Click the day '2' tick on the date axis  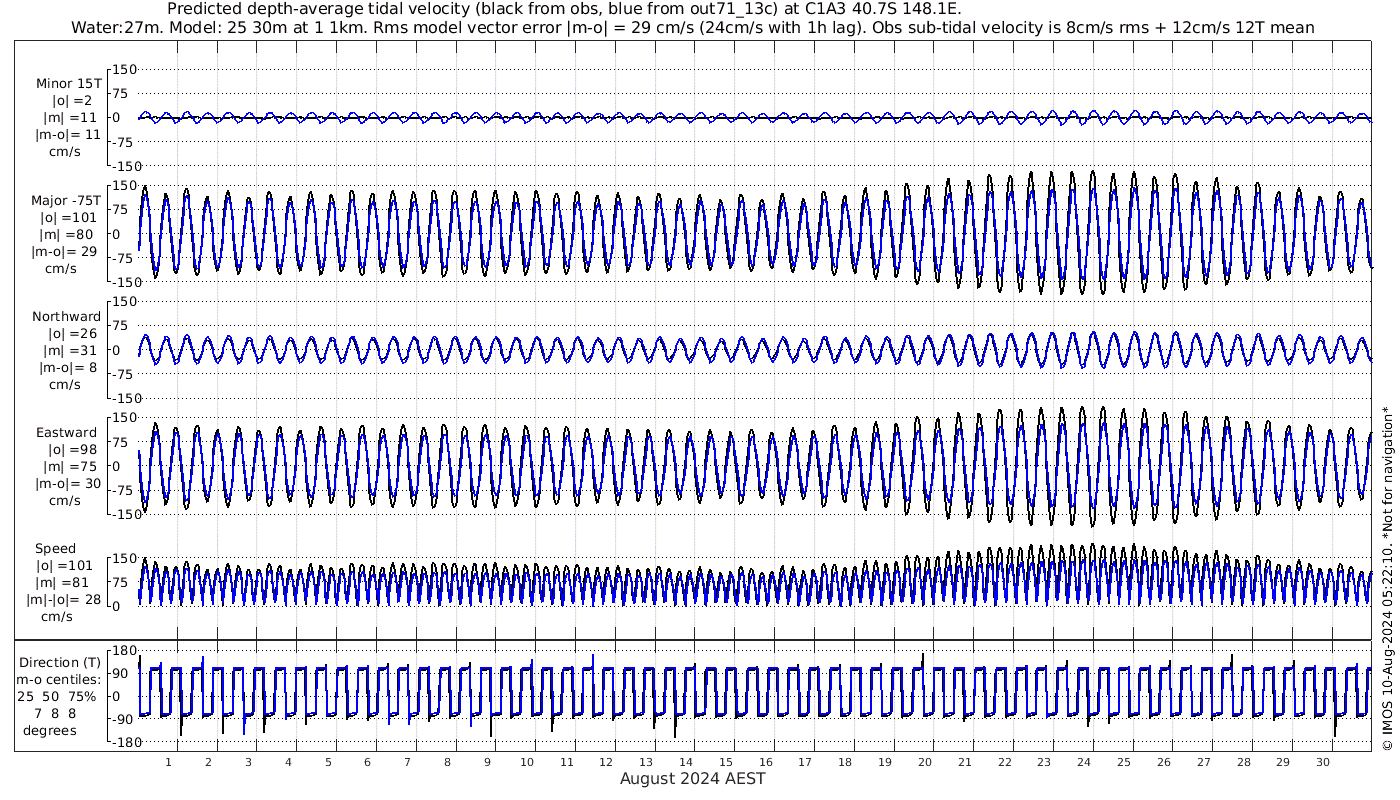click(209, 762)
